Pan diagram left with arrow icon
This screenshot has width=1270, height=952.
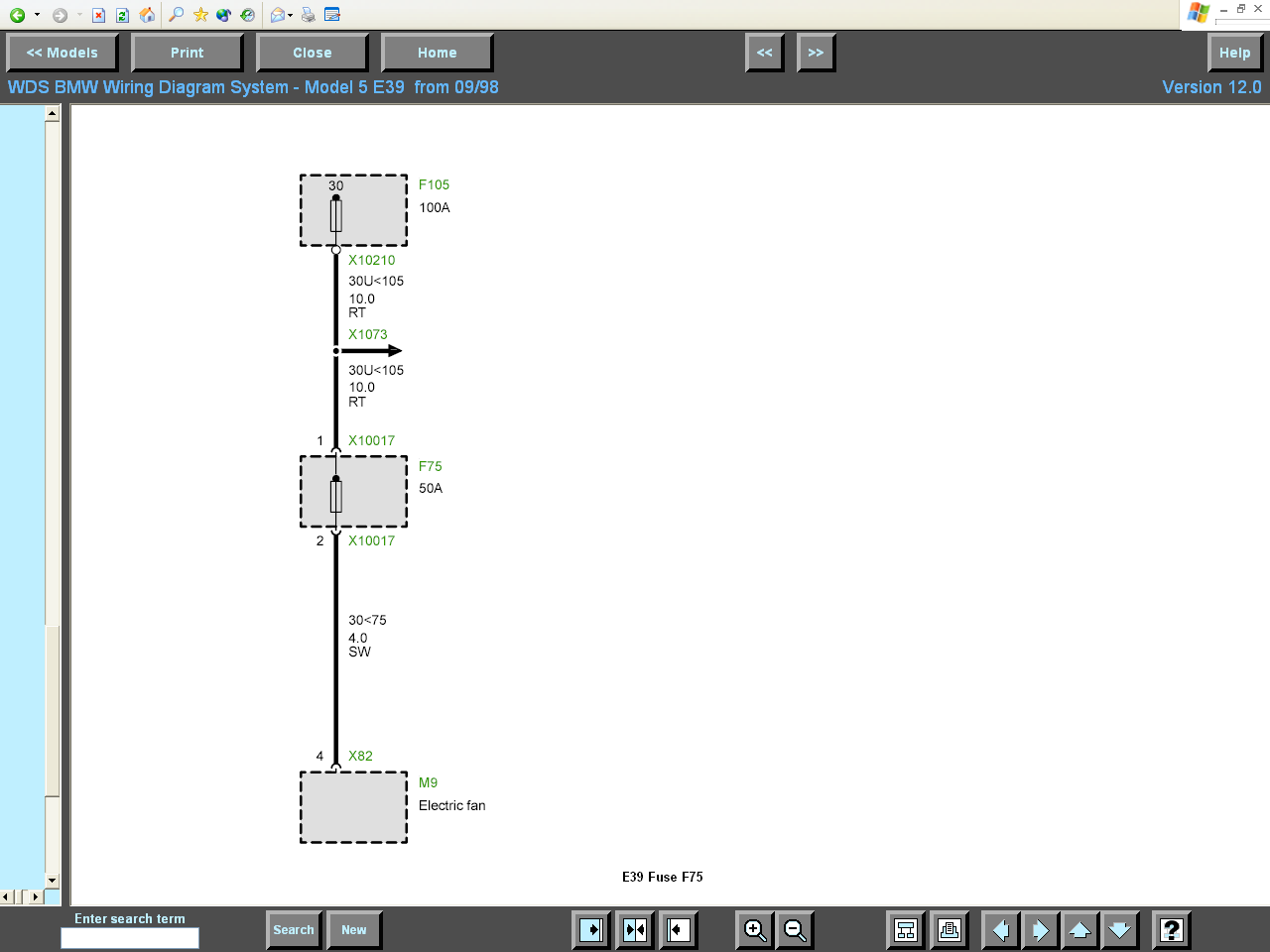coord(1000,930)
